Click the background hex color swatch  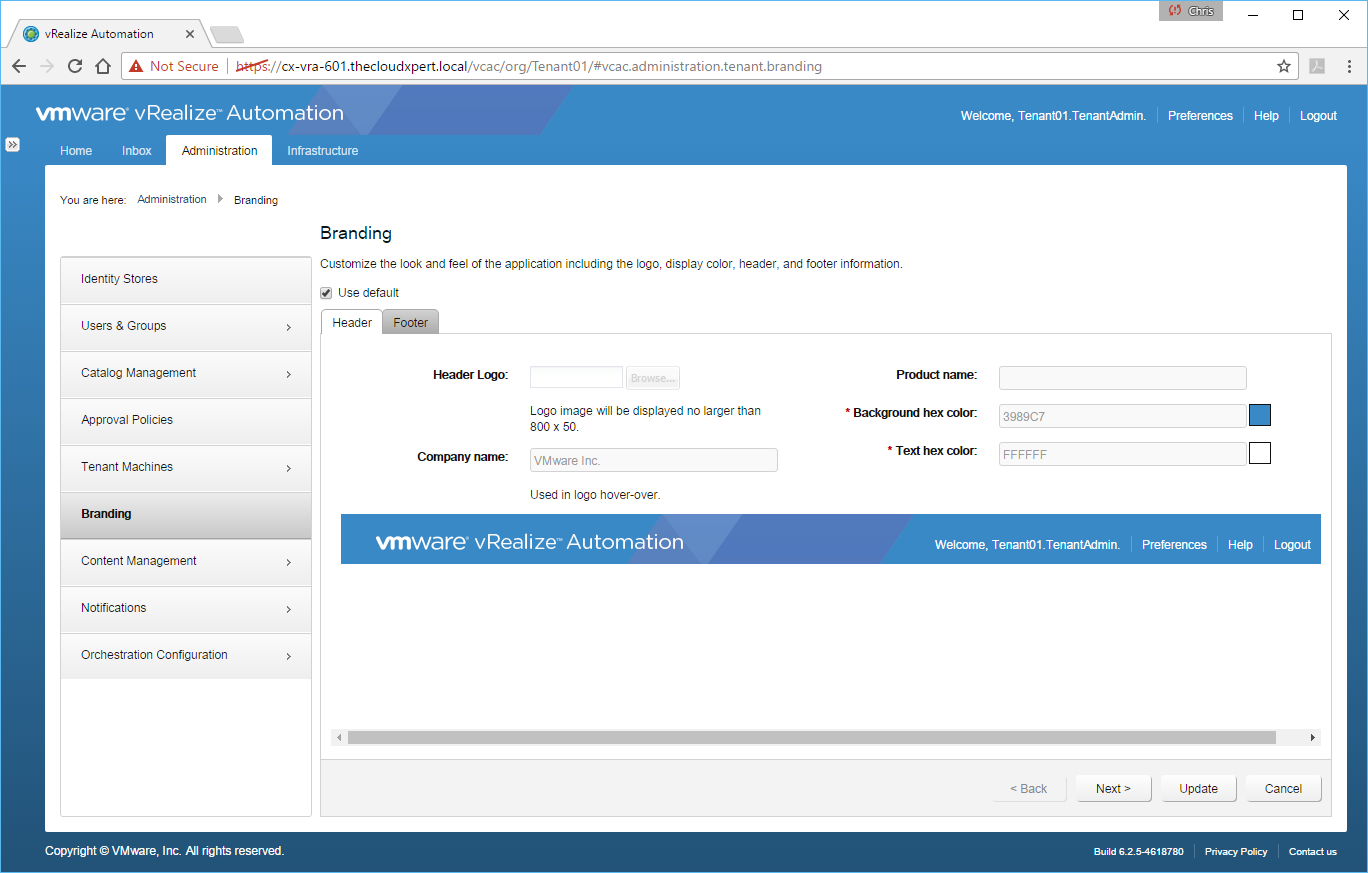coord(1260,415)
